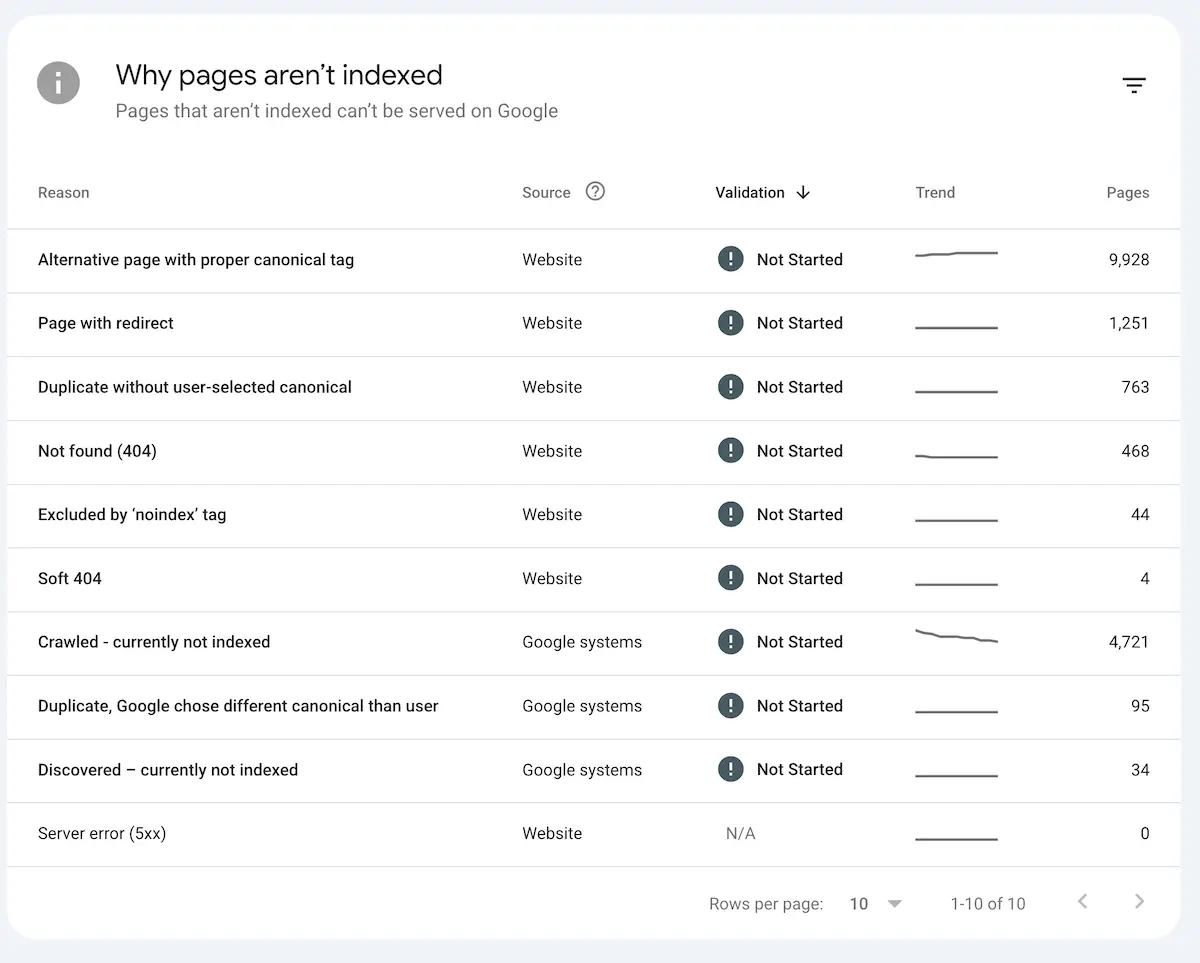Click the Reason column header
The image size is (1200, 963).
[x=63, y=193]
